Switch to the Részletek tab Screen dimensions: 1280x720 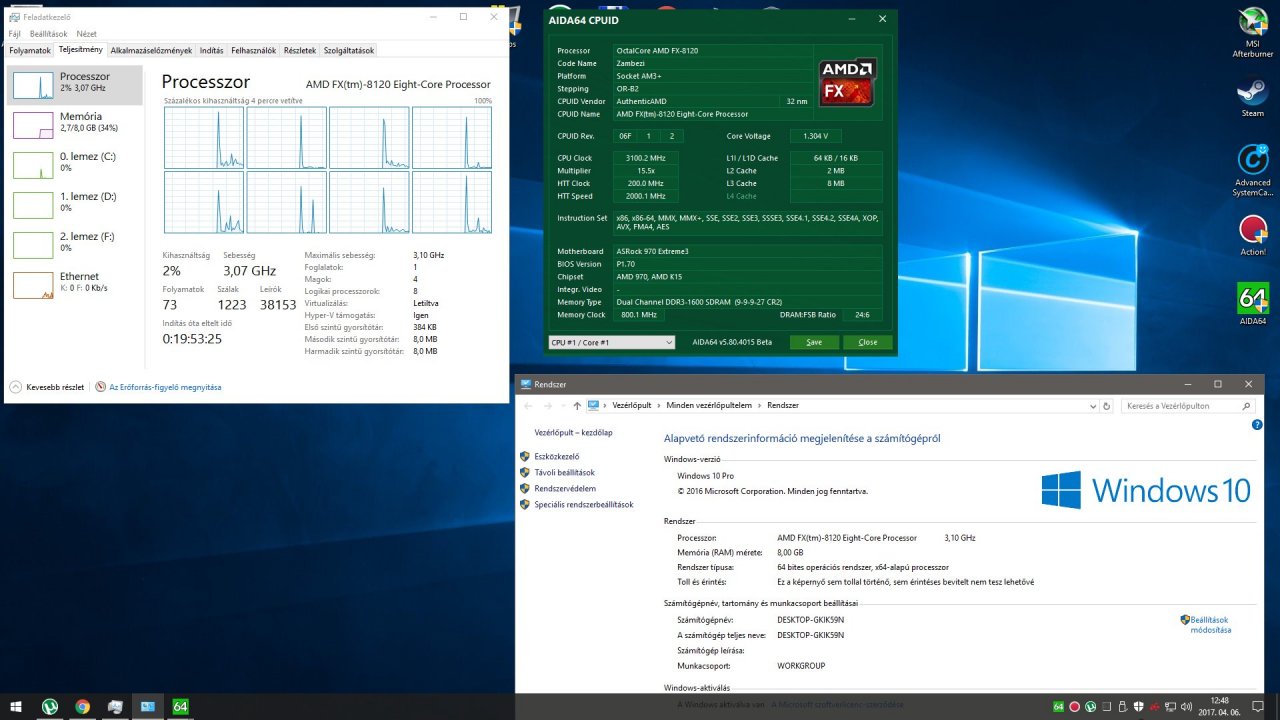(x=300, y=50)
